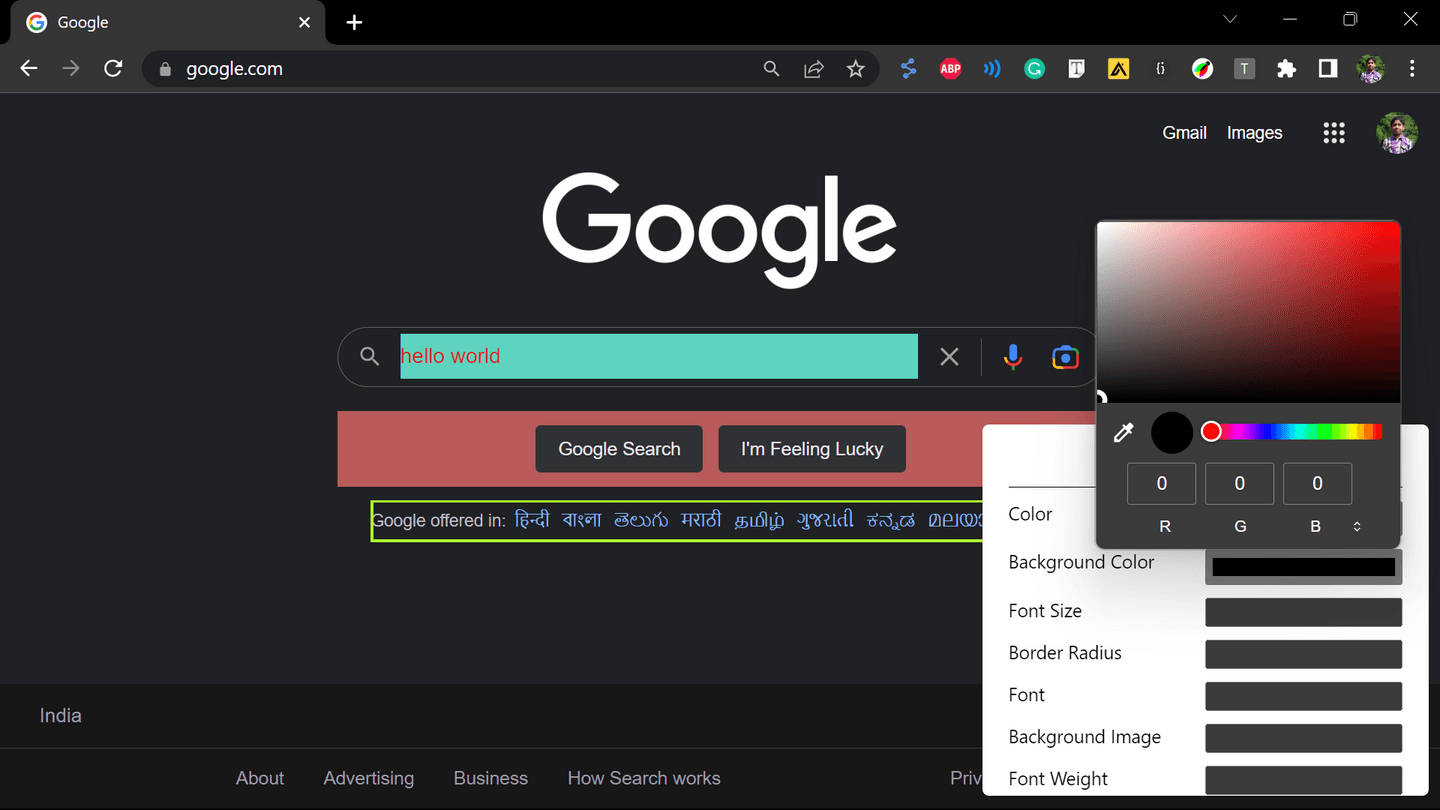1440x810 pixels.
Task: Click the Font Size input field
Action: (x=1304, y=612)
